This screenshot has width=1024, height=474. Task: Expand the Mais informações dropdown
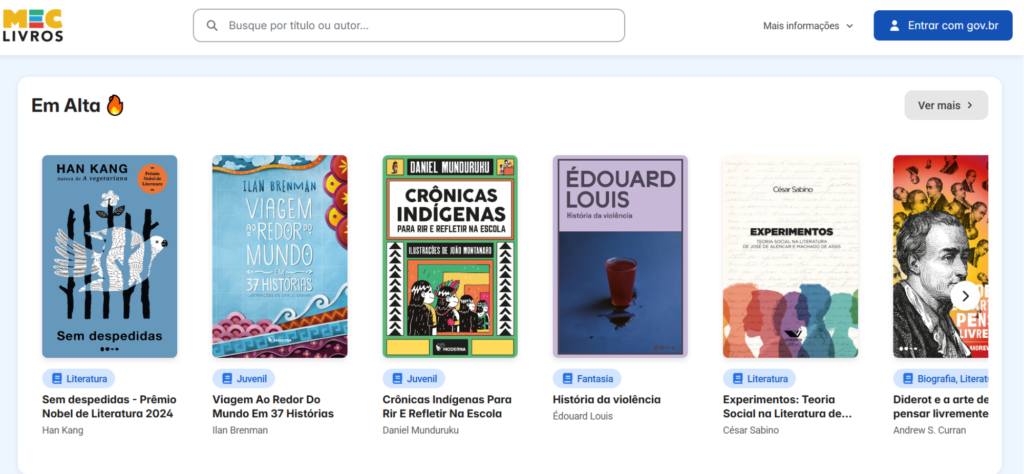[808, 26]
